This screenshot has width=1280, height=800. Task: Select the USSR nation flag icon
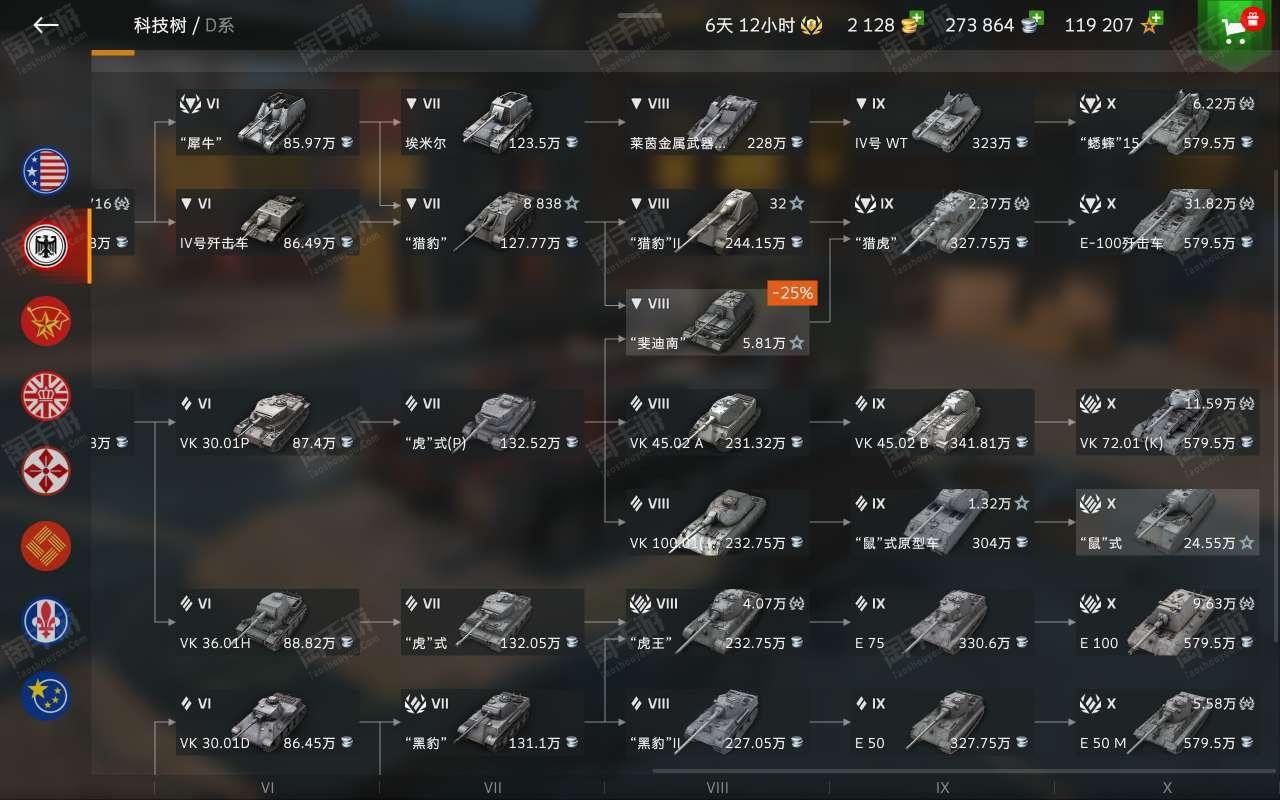47,321
